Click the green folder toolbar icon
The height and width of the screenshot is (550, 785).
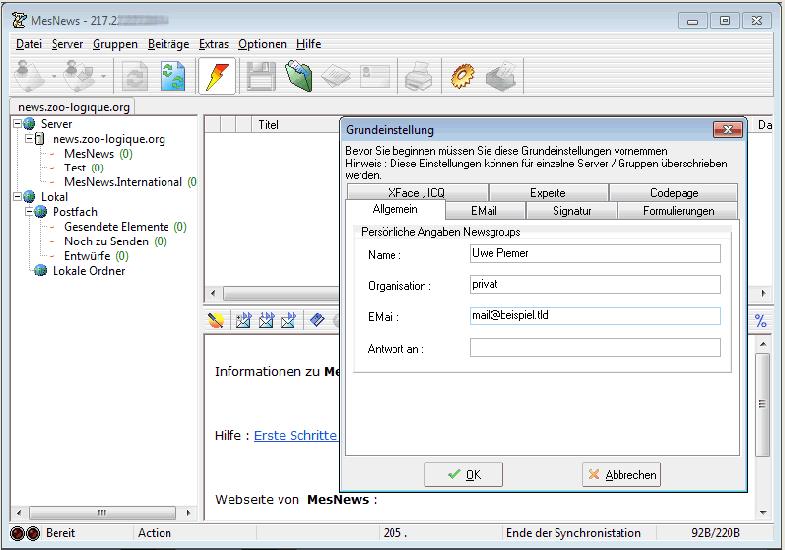(298, 77)
